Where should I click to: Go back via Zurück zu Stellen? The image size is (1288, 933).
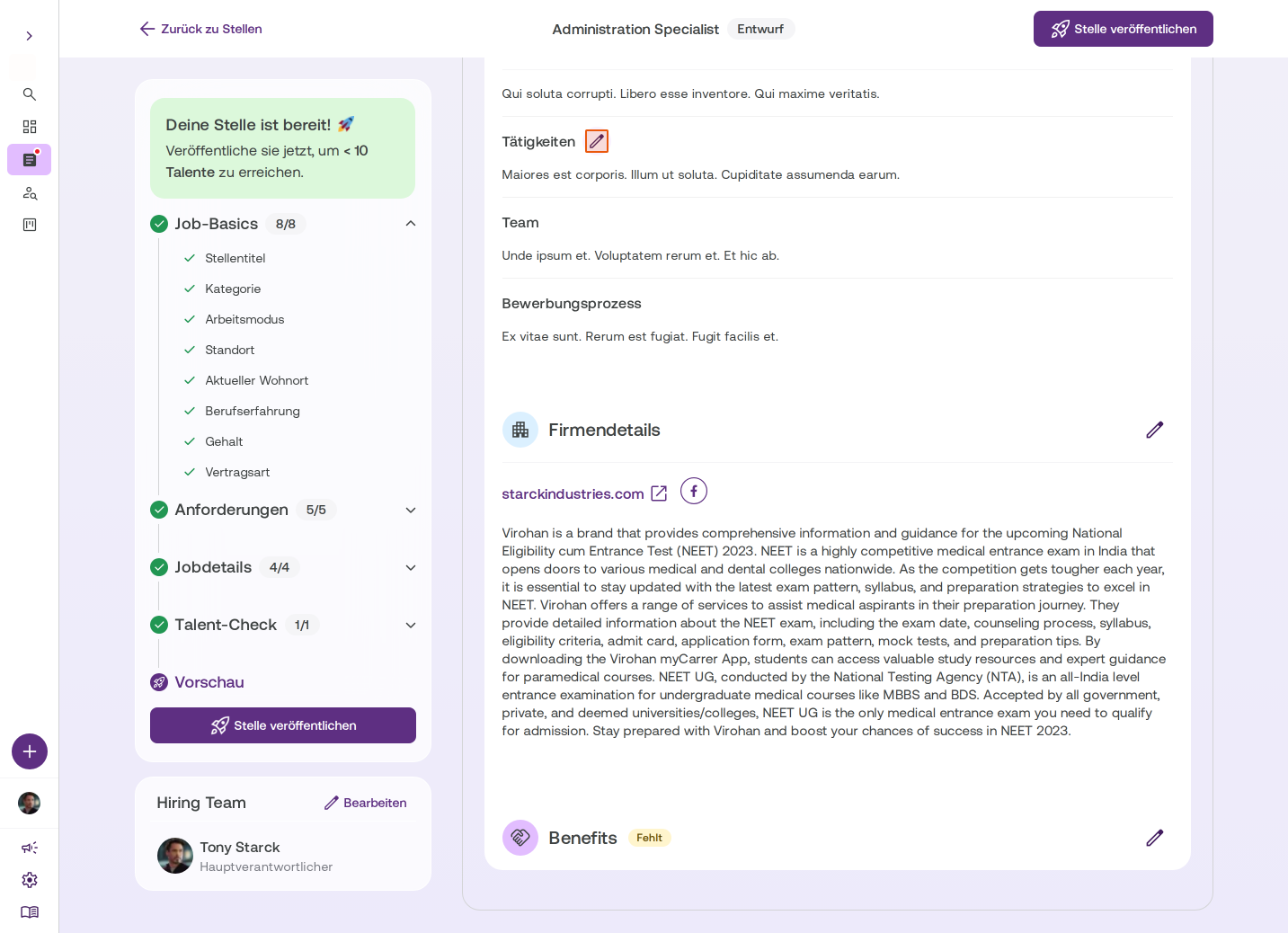(x=201, y=29)
